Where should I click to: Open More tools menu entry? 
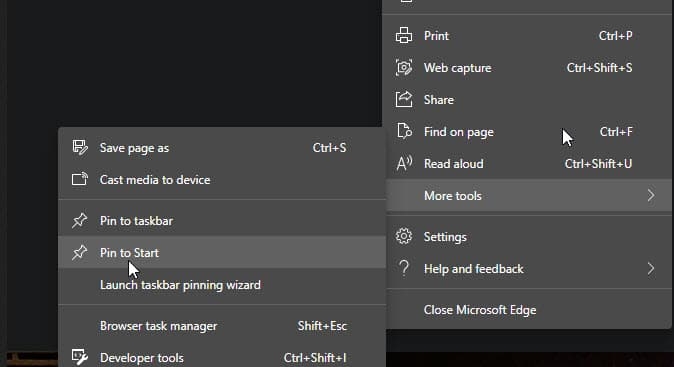click(x=529, y=196)
